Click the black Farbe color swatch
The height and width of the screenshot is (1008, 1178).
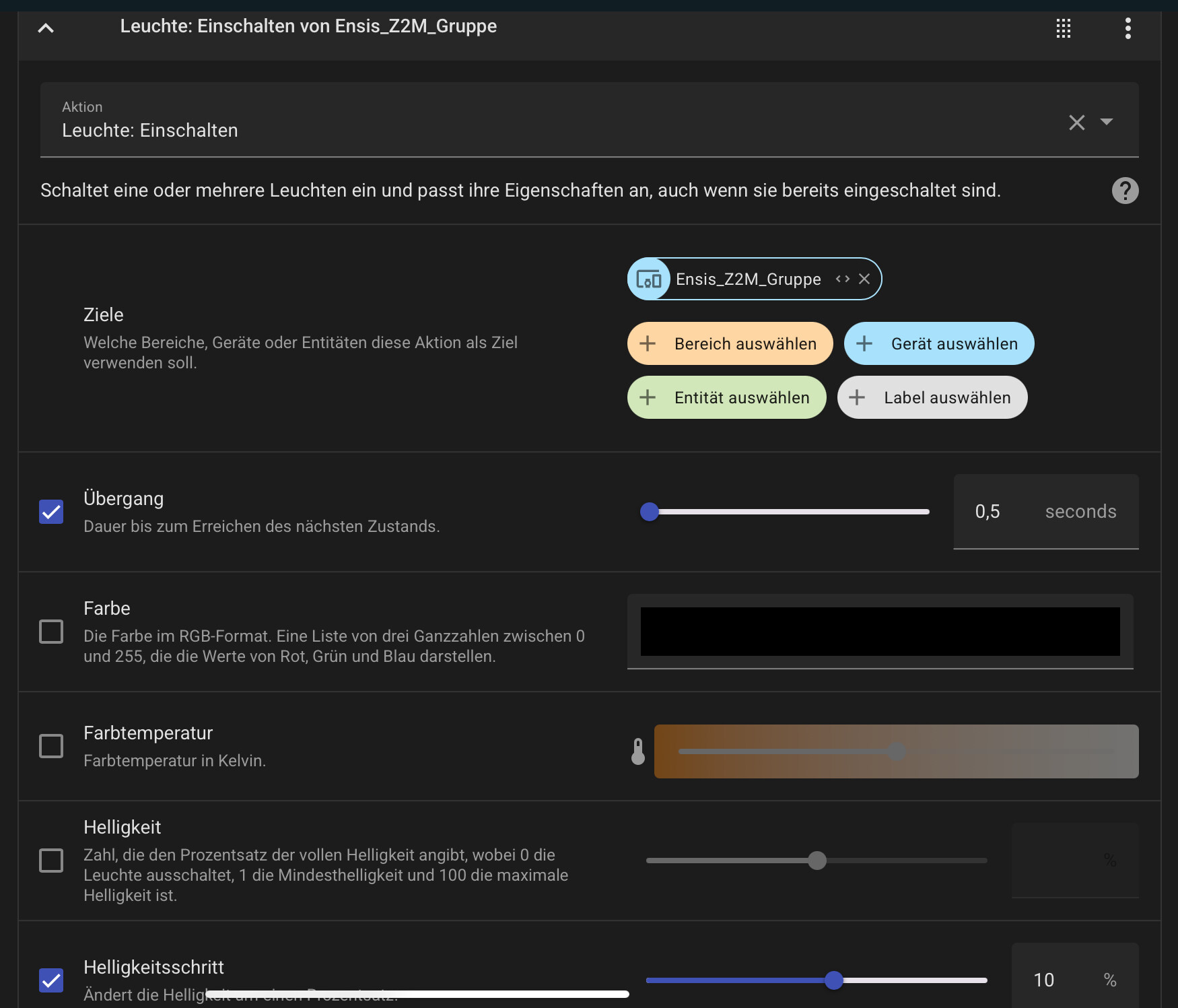(880, 632)
